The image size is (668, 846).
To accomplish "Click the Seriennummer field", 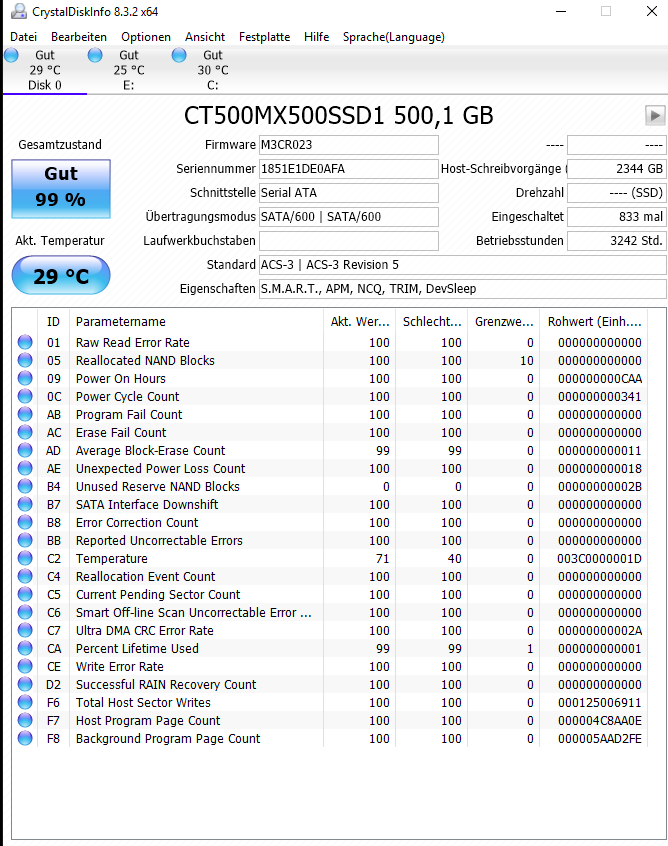I will tap(349, 168).
